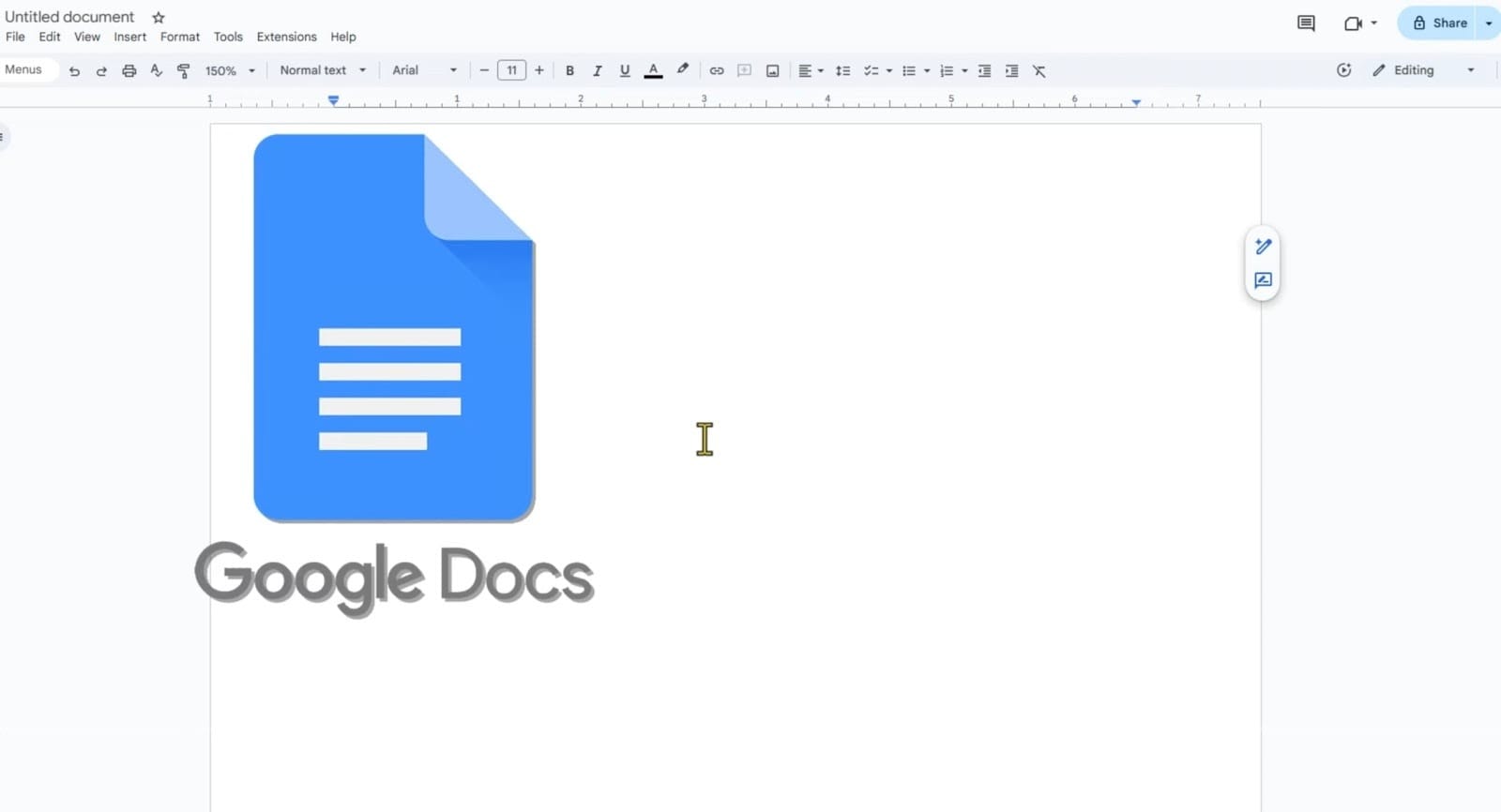Open the Tools menu
Viewport: 1501px width, 812px height.
[x=228, y=37]
